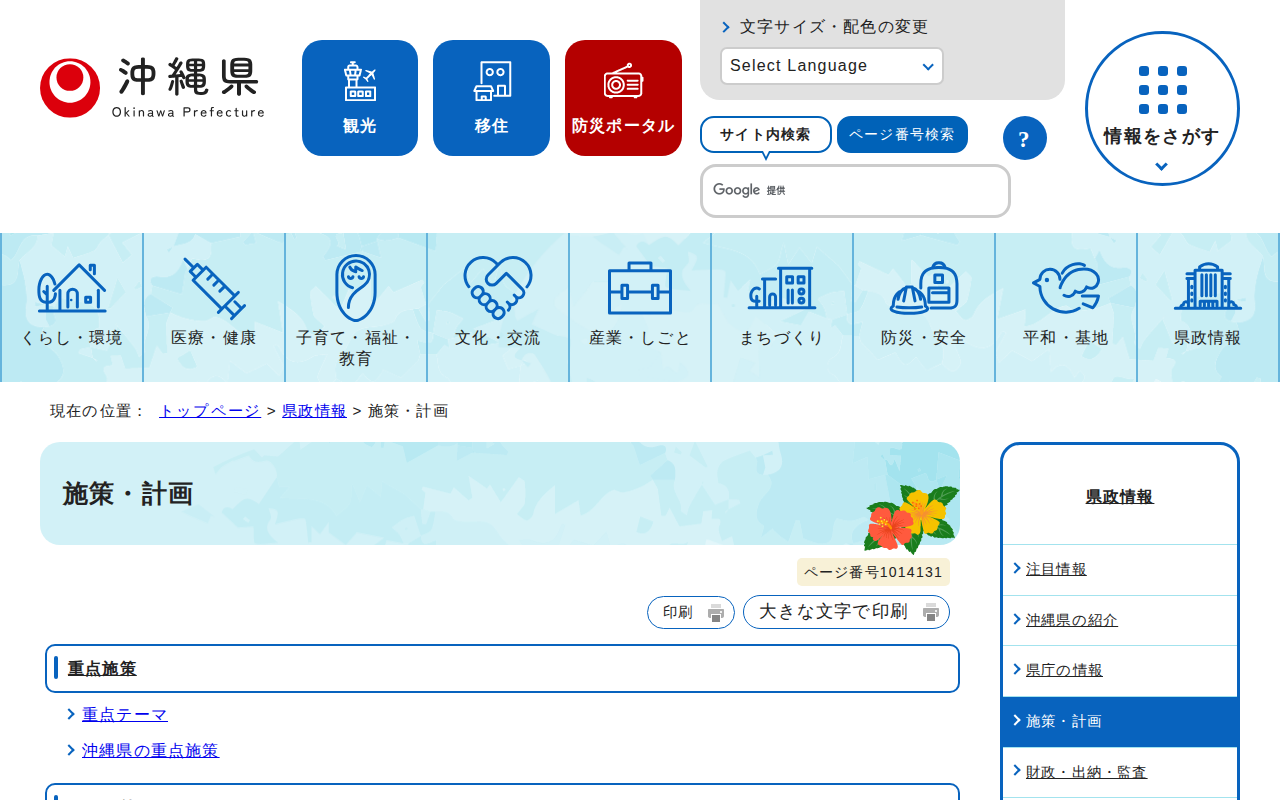Select 施策・計画 in sidebar menu
This screenshot has width=1280, height=800.
[1120, 722]
